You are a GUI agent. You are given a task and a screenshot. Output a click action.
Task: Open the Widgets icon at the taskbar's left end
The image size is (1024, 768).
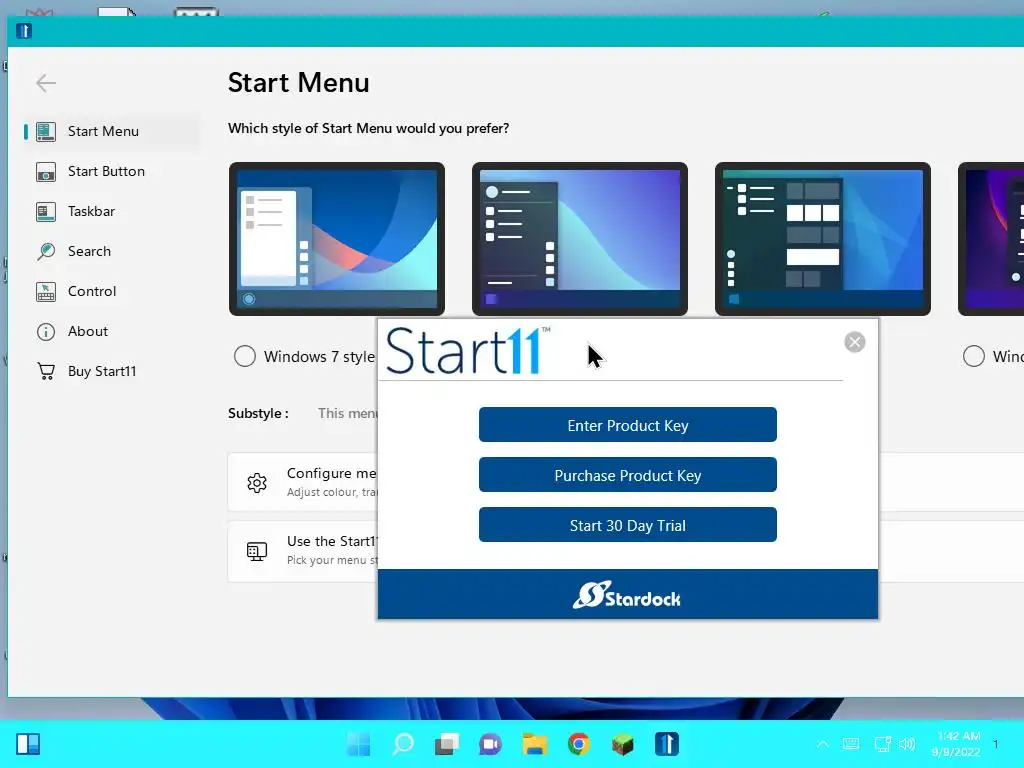click(x=28, y=744)
